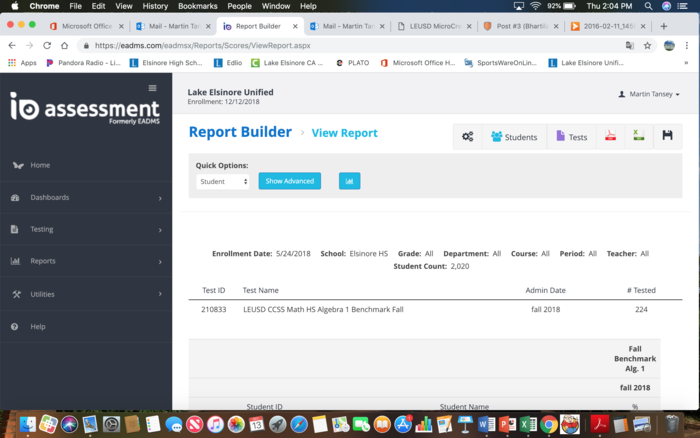Image resolution: width=700 pixels, height=438 pixels.
Task: Expand the Dashboards sidebar section
Action: [x=85, y=198]
